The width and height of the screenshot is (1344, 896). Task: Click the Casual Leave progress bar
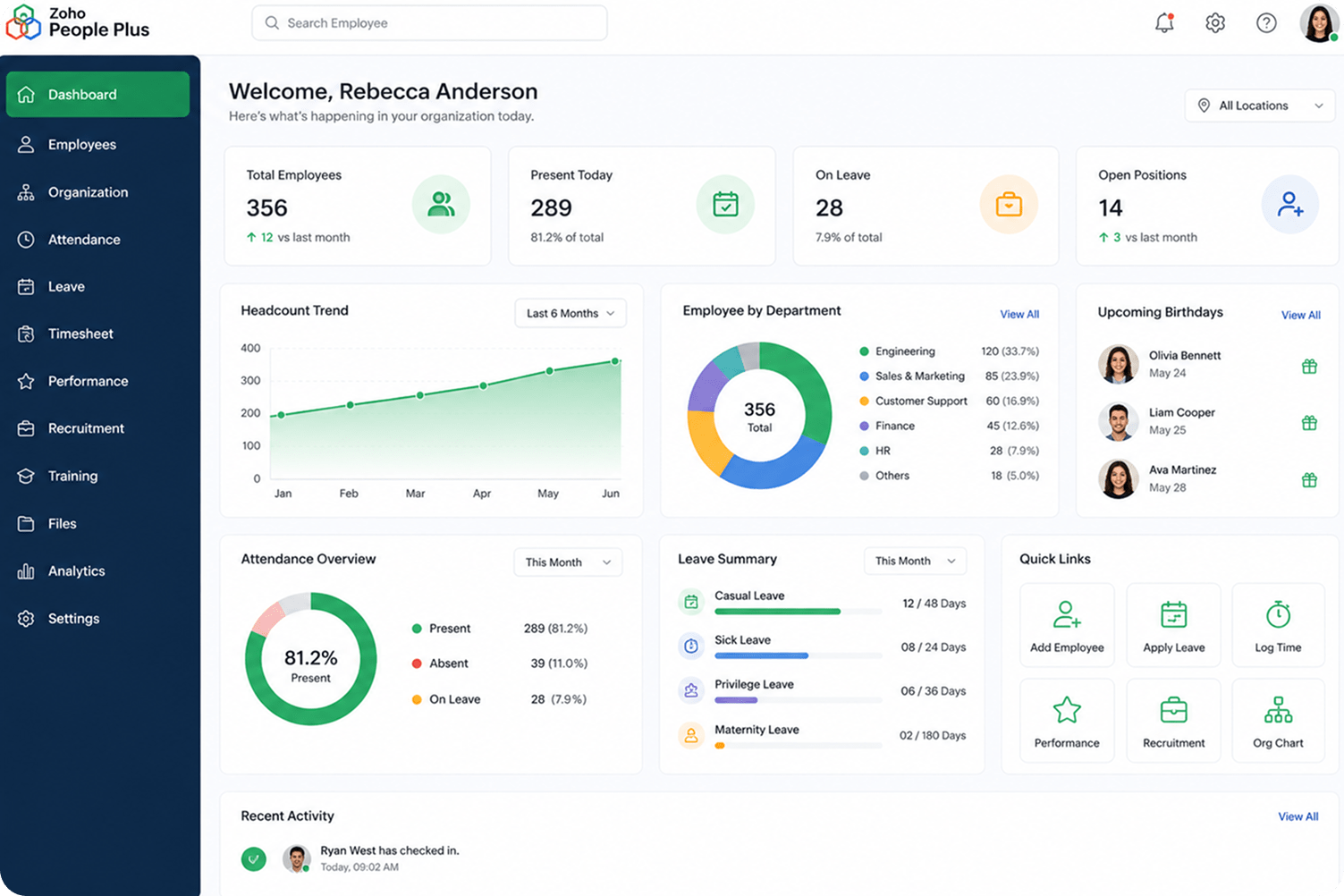click(x=799, y=612)
